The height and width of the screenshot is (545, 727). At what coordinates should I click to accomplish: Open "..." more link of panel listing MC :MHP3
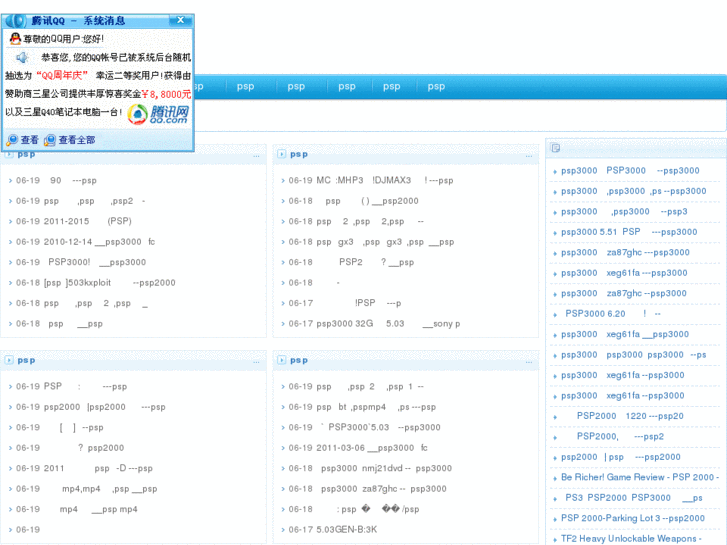point(529,156)
